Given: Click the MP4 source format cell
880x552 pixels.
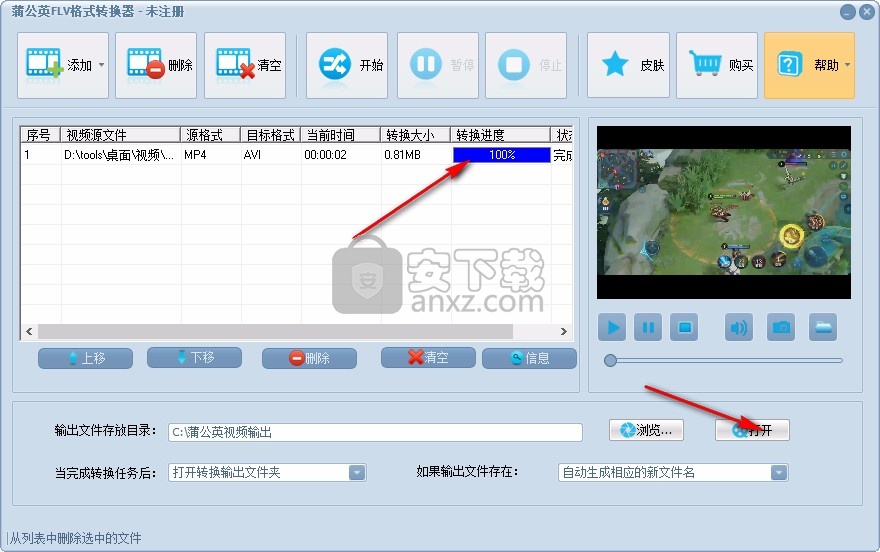Looking at the screenshot, I should 195,155.
